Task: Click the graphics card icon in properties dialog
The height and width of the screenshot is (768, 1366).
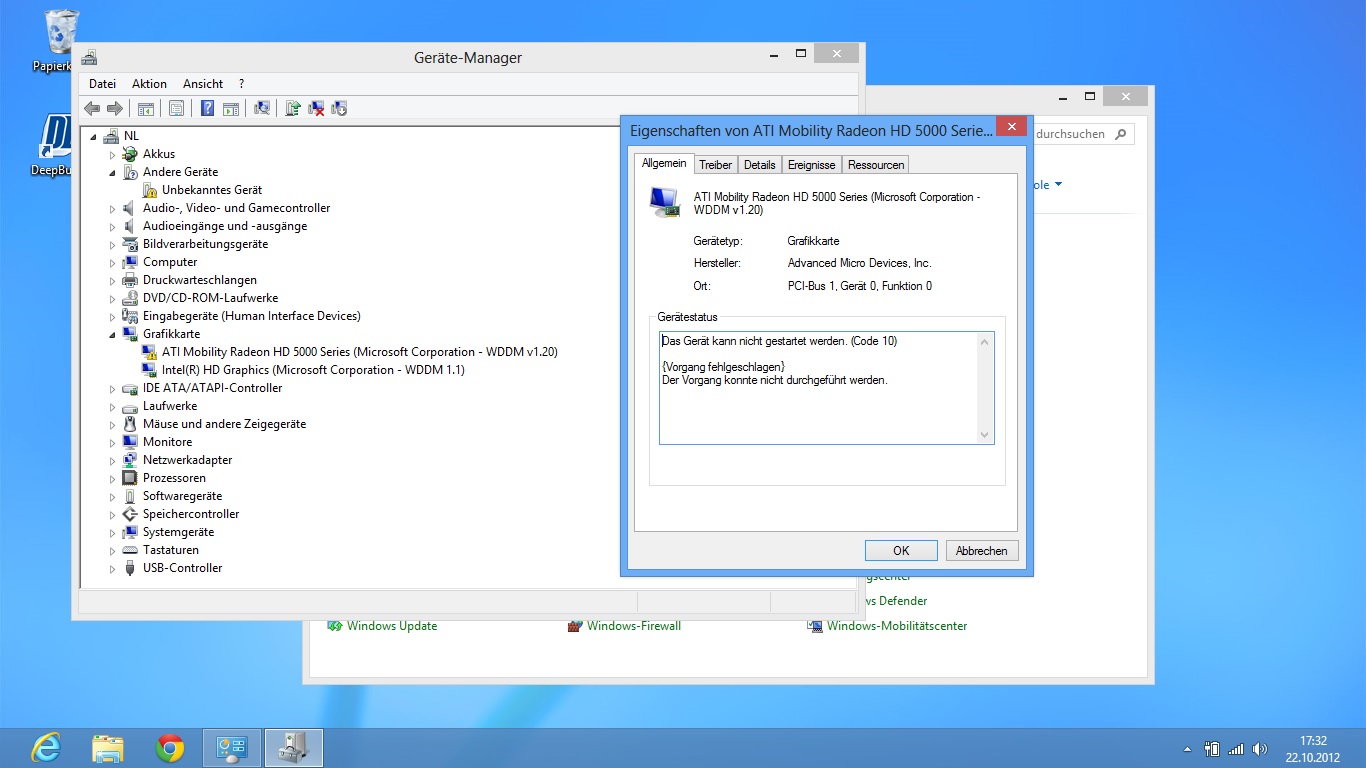Action: 664,203
